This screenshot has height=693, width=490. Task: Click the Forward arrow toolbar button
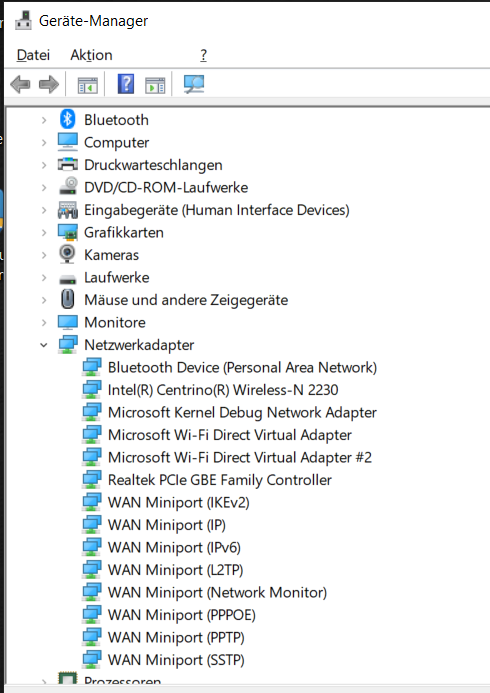[x=49, y=84]
